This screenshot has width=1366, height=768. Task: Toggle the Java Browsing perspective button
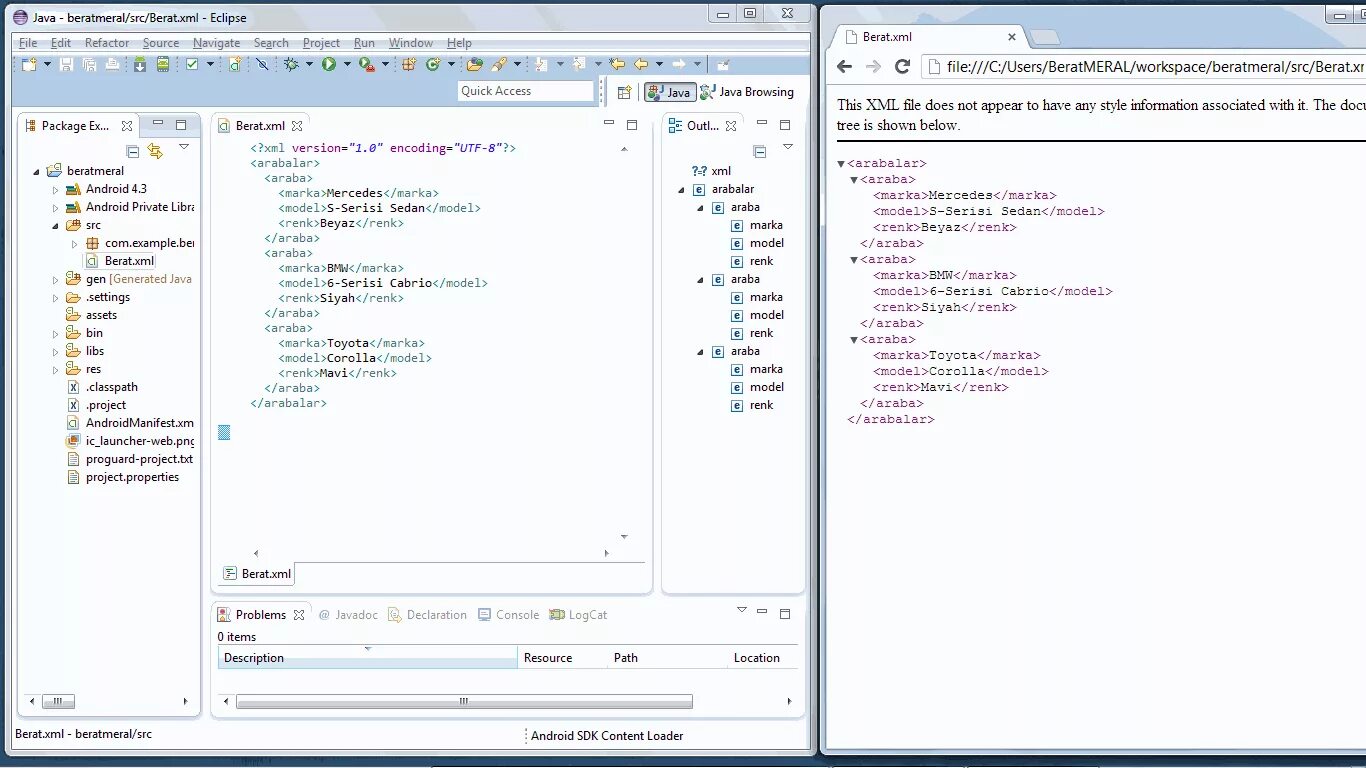pyautogui.click(x=747, y=92)
